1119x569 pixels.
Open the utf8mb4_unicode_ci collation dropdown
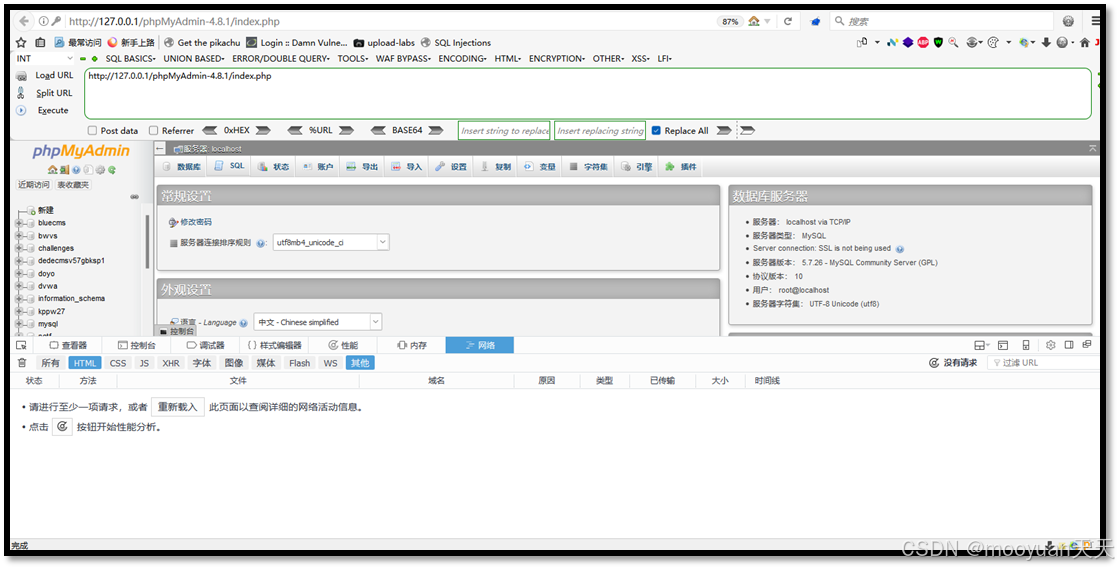pyautogui.click(x=330, y=243)
